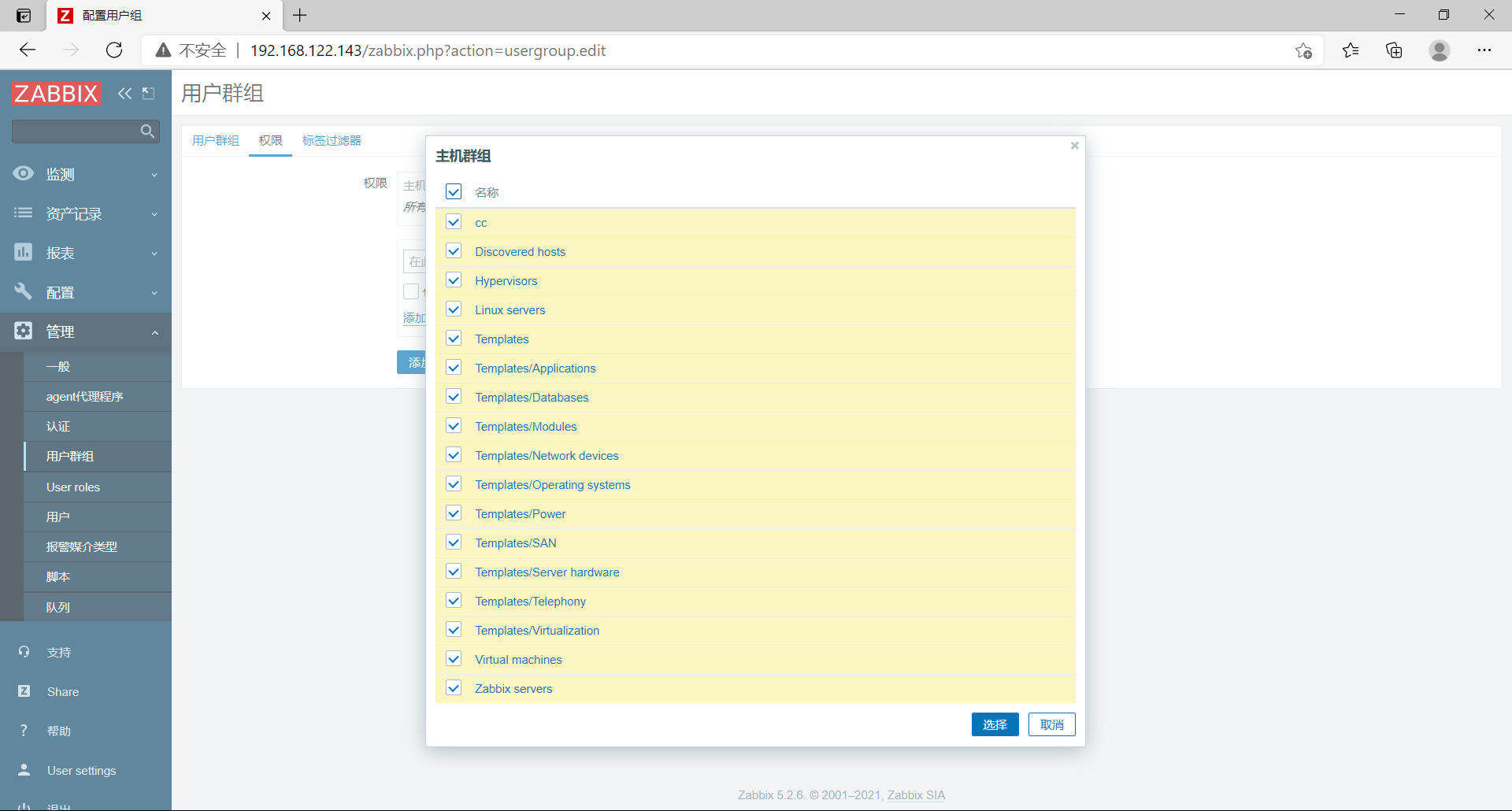Screen dimensions: 1512x811
Task: Click the Z icon for Share
Action: point(24,691)
